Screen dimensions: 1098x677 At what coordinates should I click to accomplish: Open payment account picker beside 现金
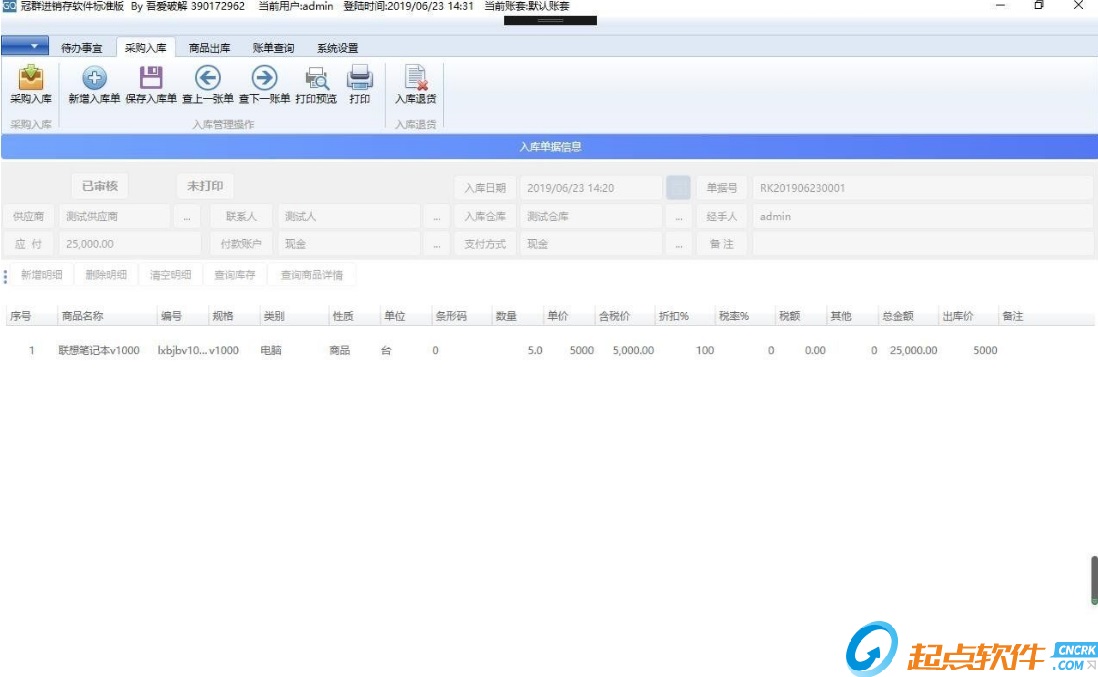click(x=437, y=243)
